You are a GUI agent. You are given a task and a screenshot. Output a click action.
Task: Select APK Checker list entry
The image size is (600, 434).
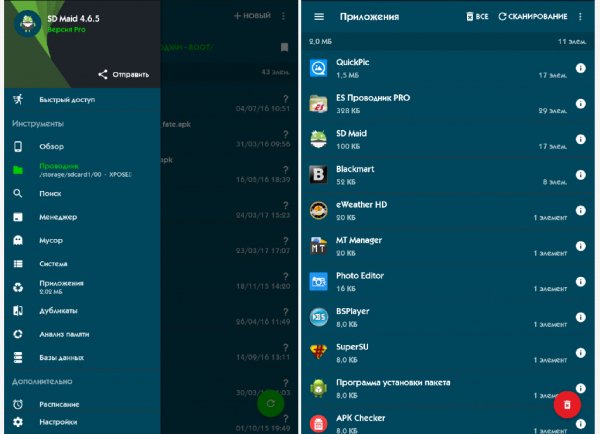point(448,424)
